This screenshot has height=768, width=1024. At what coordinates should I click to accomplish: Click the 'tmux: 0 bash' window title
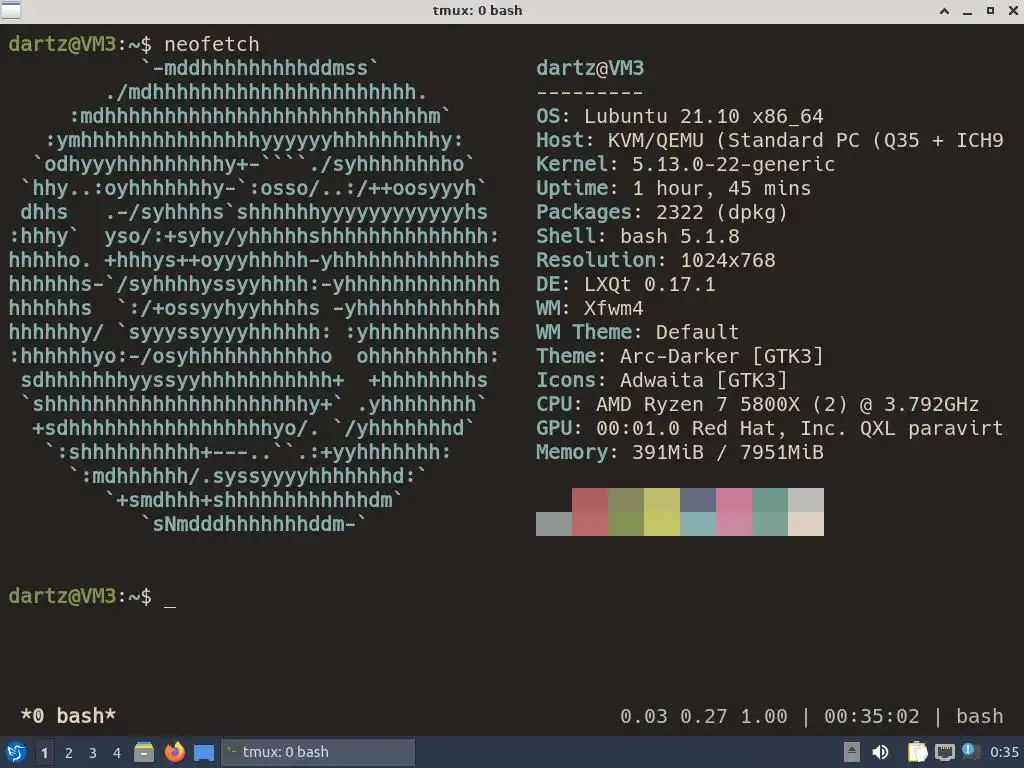[477, 10]
